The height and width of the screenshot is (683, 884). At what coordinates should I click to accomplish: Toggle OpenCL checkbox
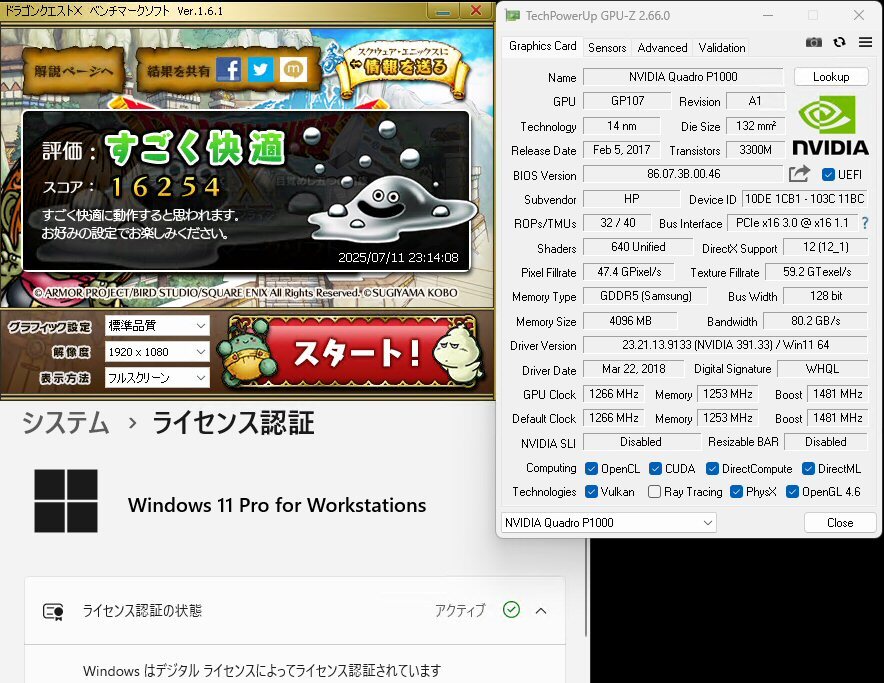(591, 469)
